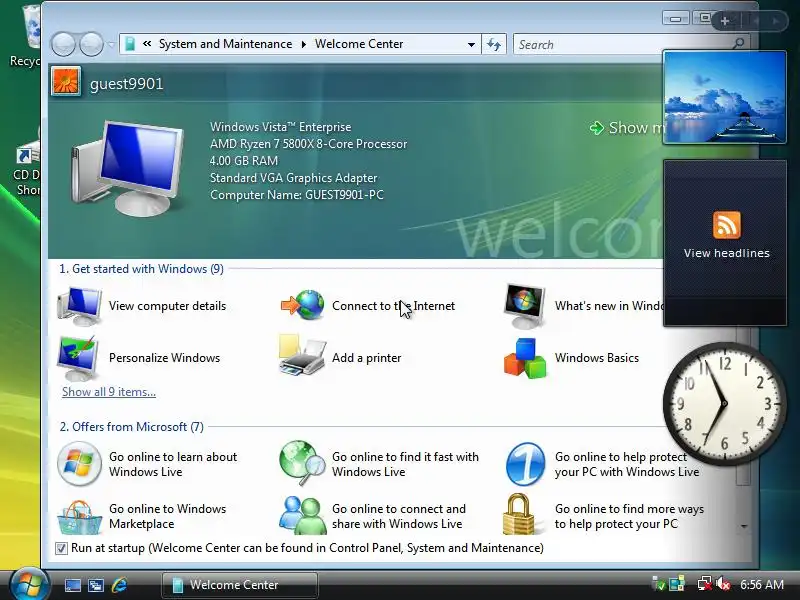
Task: Open What's new in Windows monitor icon
Action: (x=524, y=306)
